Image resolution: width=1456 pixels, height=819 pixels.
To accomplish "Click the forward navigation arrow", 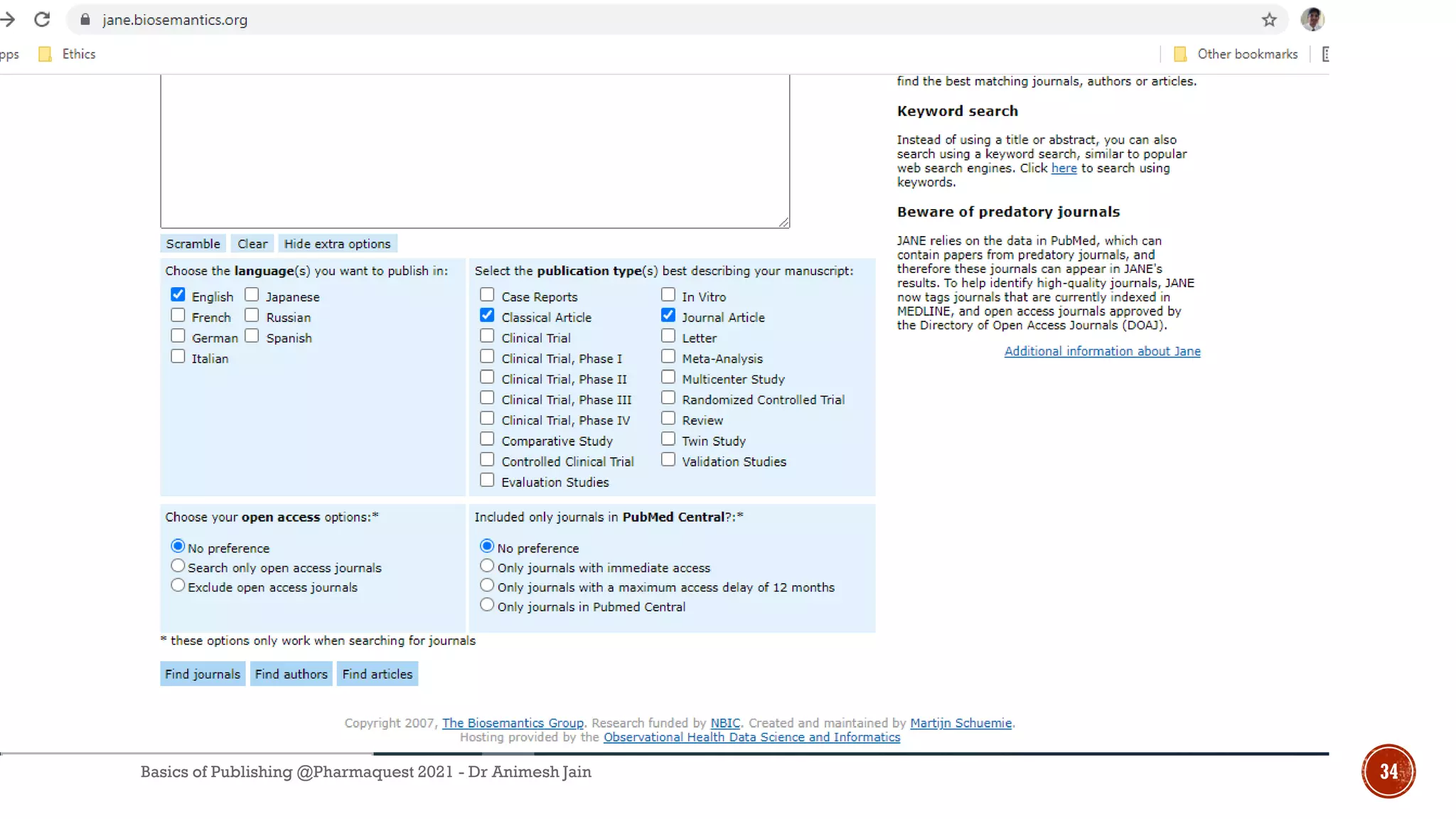I will click(8, 20).
